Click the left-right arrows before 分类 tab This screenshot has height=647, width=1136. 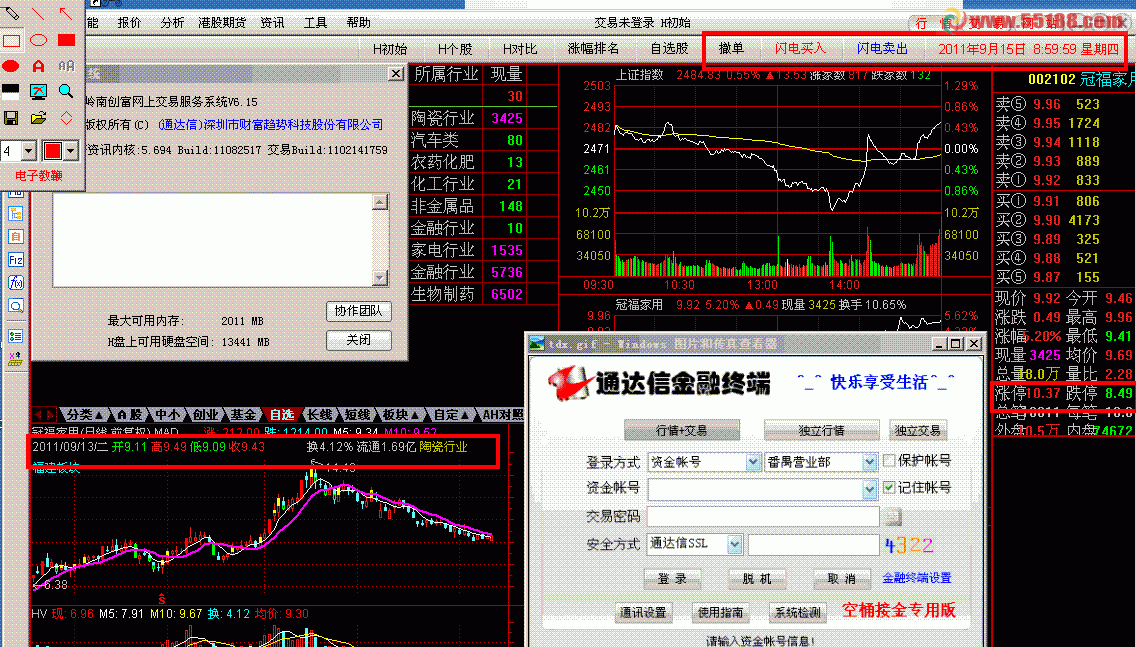click(x=44, y=415)
